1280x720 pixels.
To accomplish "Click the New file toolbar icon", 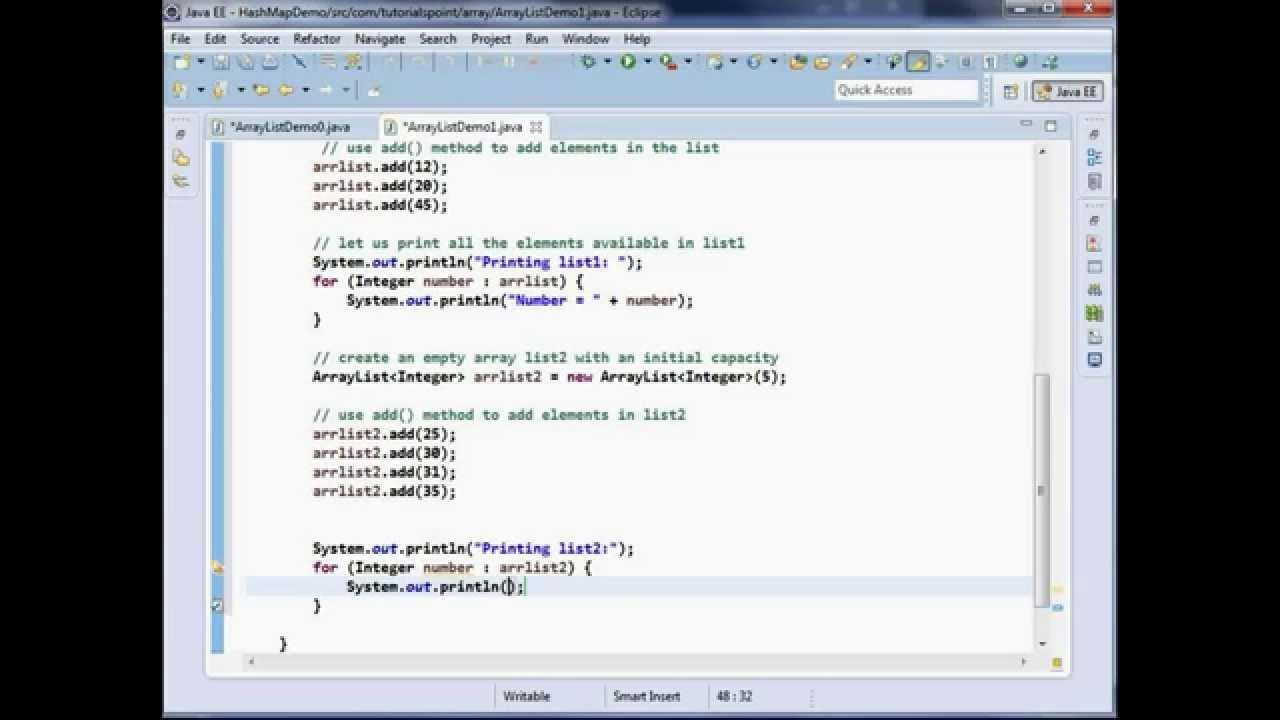I will (182, 62).
